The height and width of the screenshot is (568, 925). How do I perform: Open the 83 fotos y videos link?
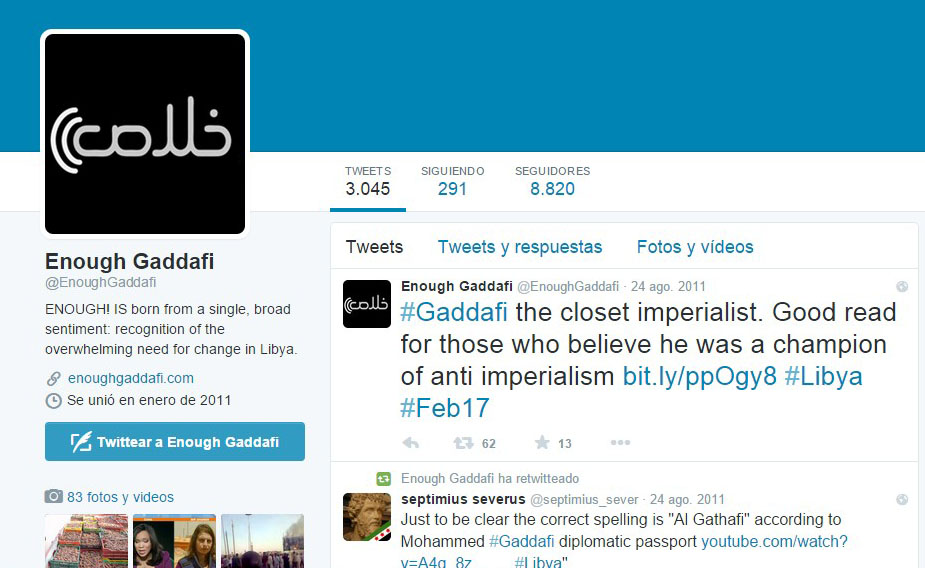tap(120, 497)
